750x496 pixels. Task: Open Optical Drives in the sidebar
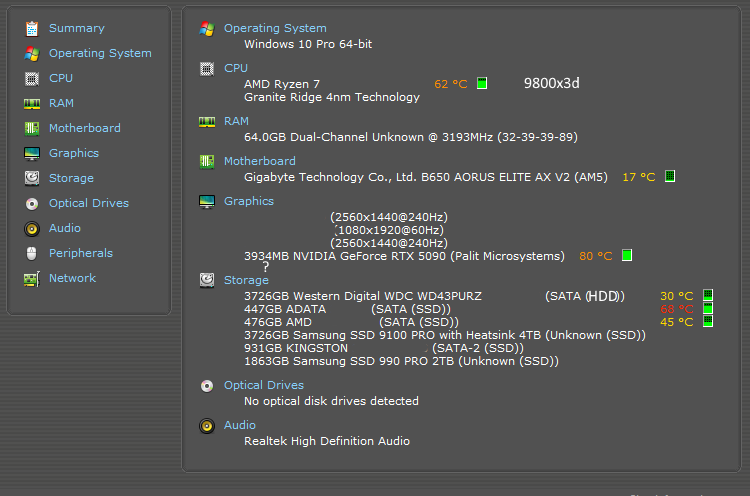point(88,203)
